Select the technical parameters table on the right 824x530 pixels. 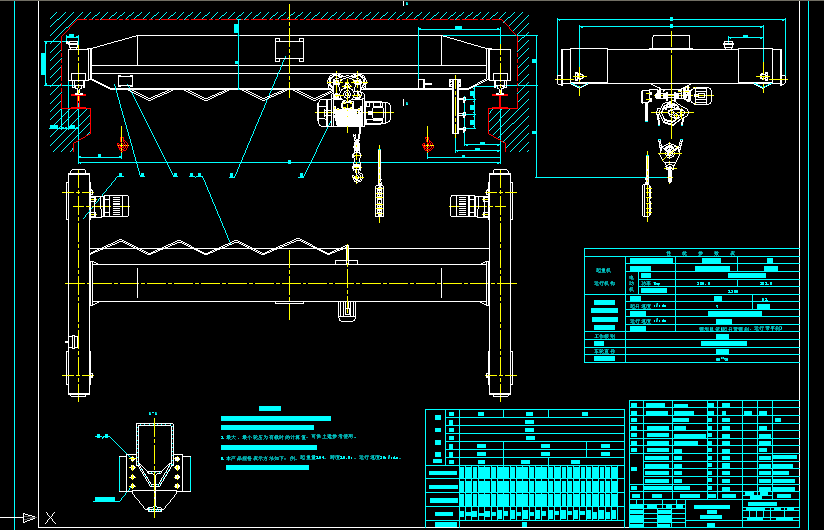tap(691, 305)
